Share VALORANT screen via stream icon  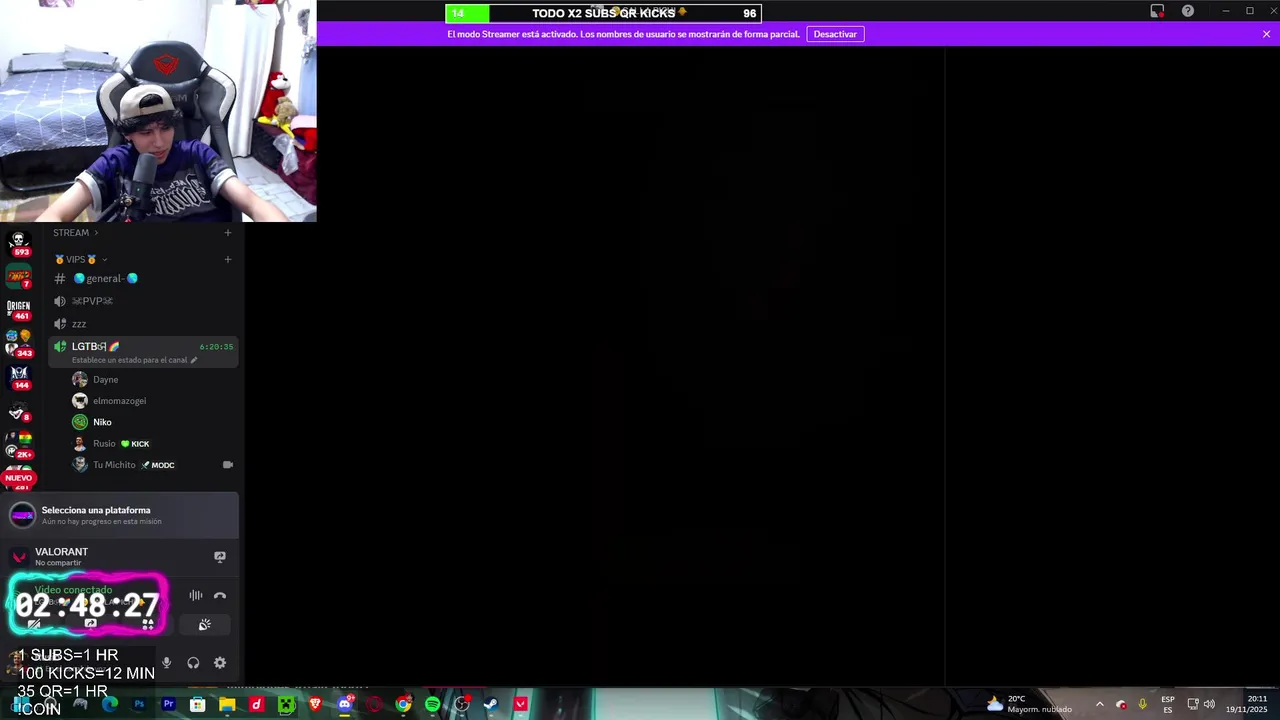[220, 557]
